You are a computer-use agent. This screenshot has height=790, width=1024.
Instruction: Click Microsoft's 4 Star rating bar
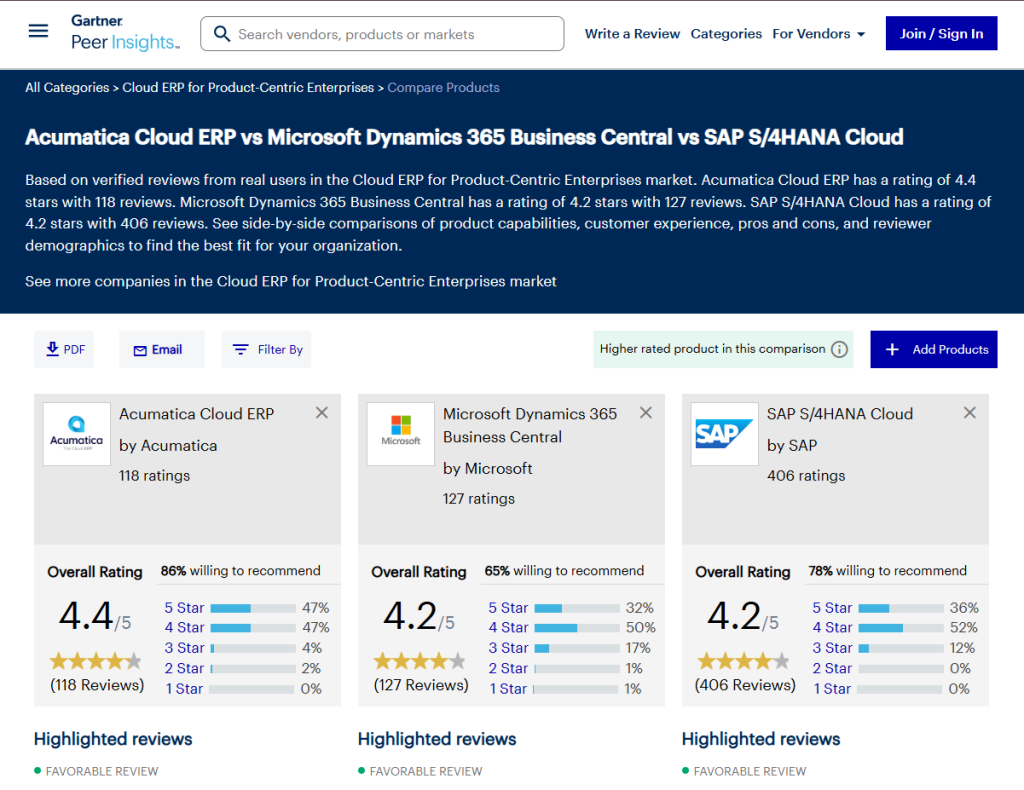pyautogui.click(x=577, y=628)
